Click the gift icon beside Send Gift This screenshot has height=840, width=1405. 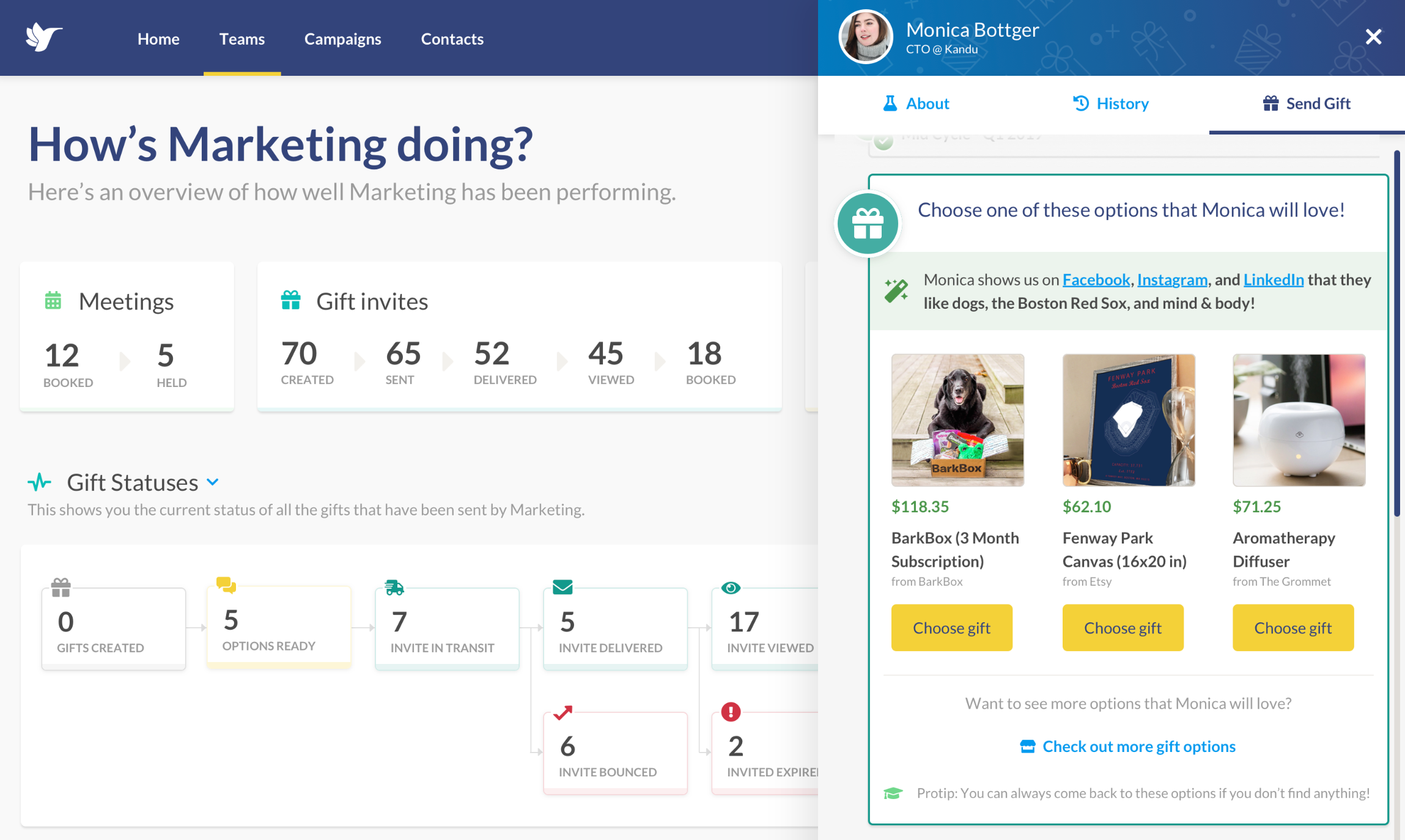point(1270,103)
